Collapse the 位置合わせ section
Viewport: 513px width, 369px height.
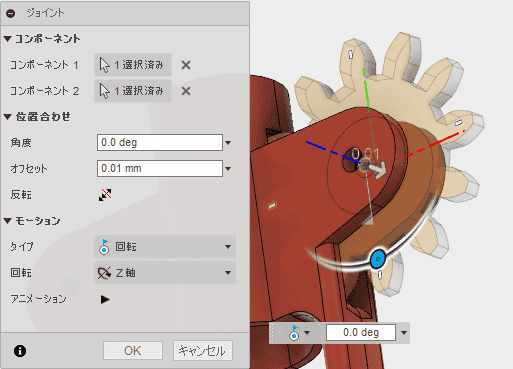[8, 117]
